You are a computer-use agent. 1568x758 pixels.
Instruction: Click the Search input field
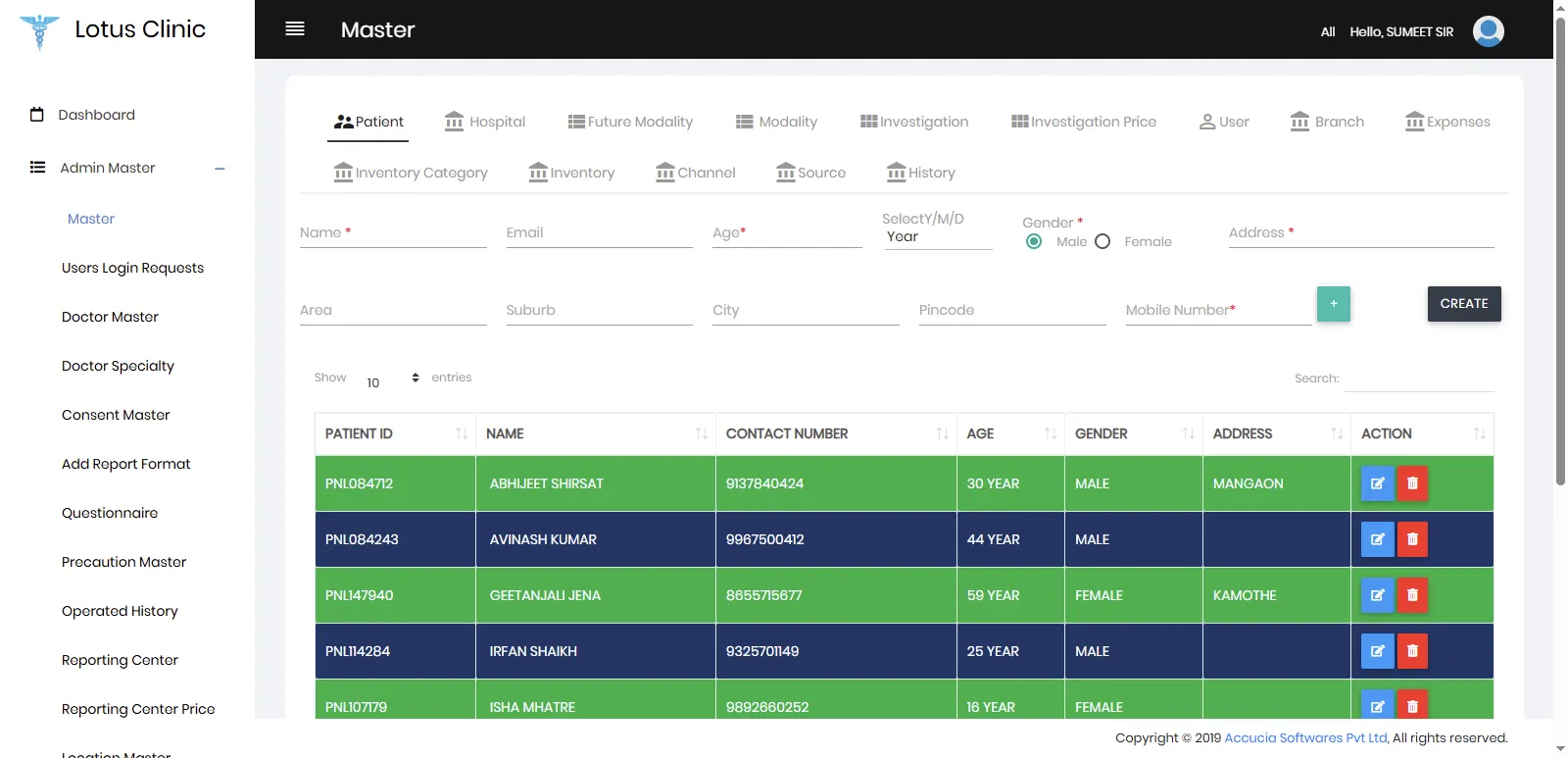tap(1418, 379)
